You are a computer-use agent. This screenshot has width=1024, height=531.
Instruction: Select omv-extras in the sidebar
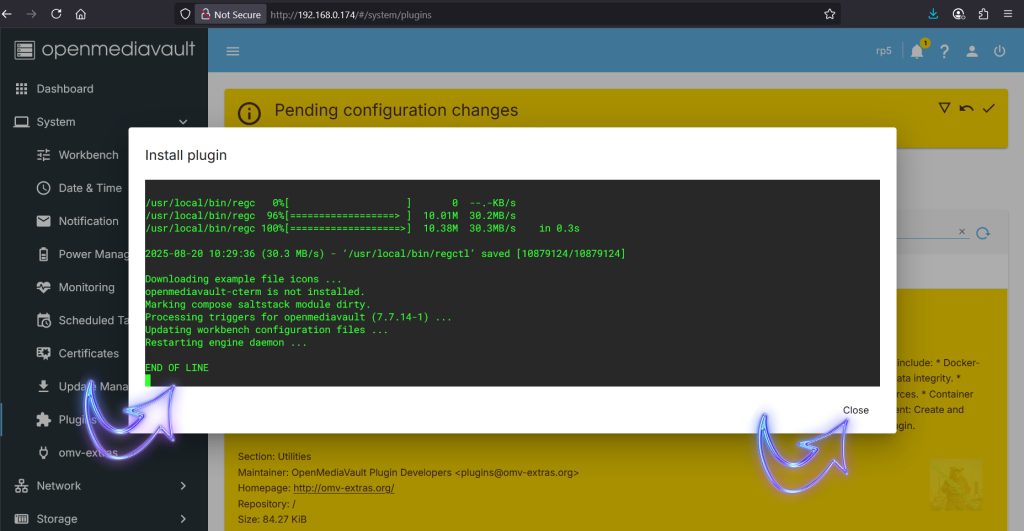tap(88, 452)
